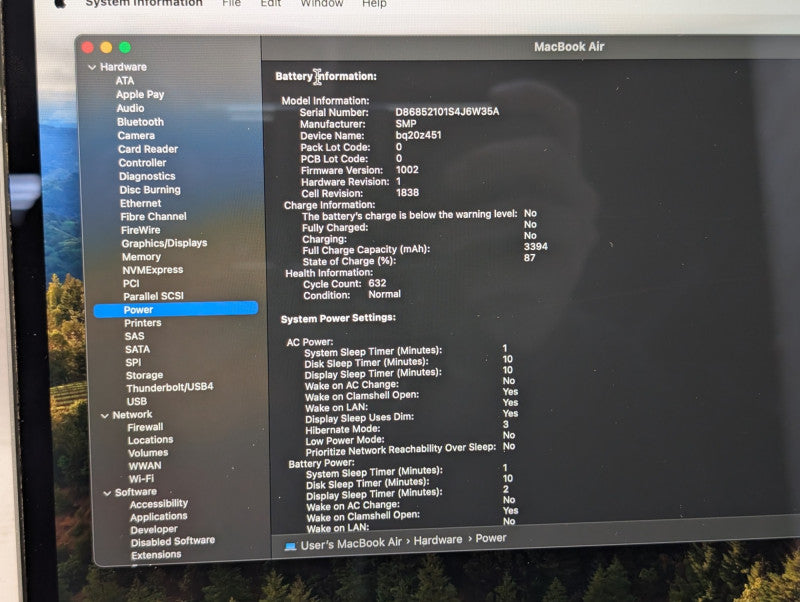Click Hardware in the path bar
800x602 pixels.
(438, 540)
